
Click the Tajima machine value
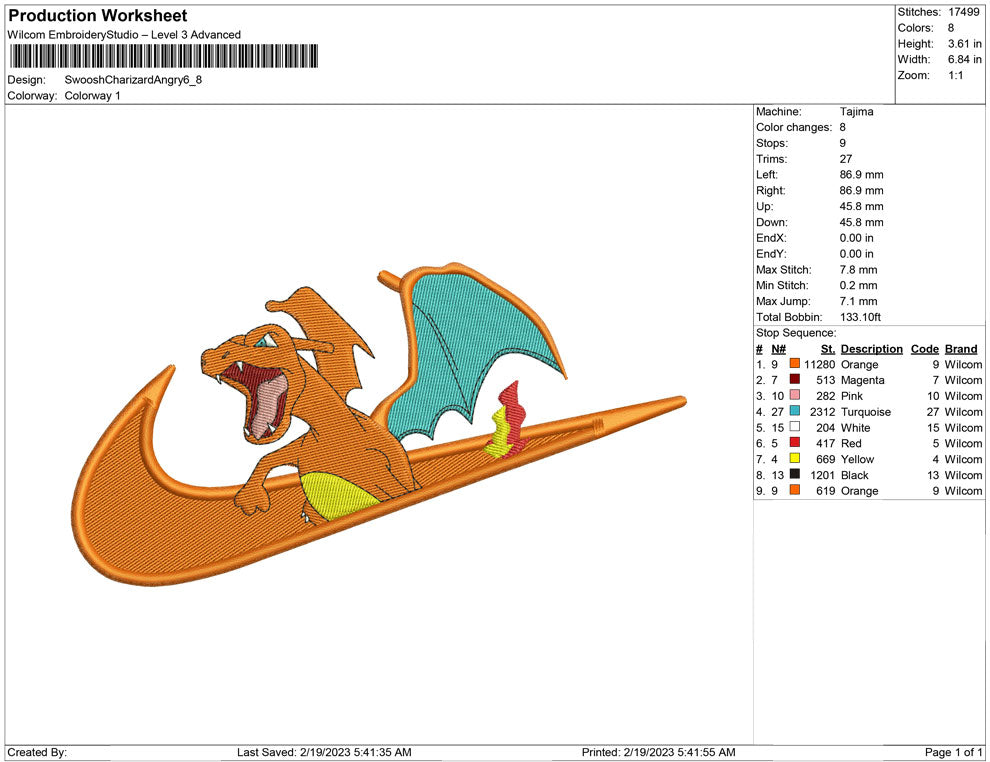(x=856, y=112)
